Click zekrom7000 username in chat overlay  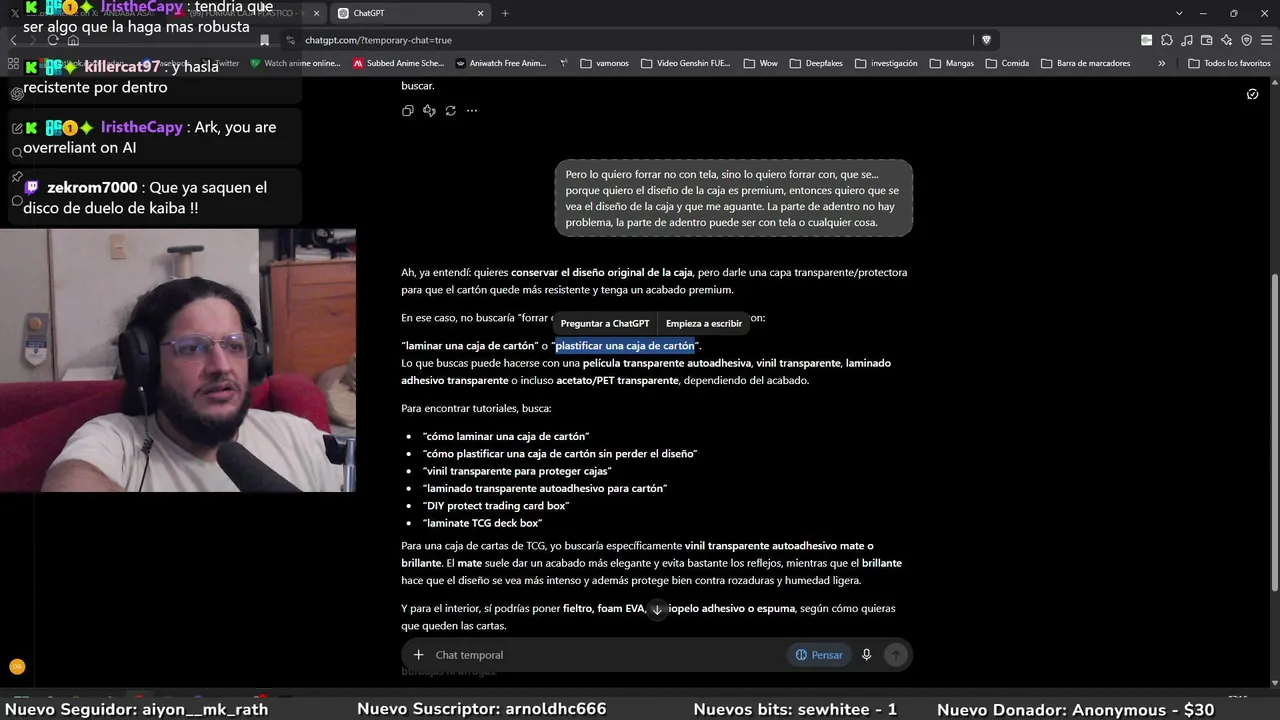[92, 187]
